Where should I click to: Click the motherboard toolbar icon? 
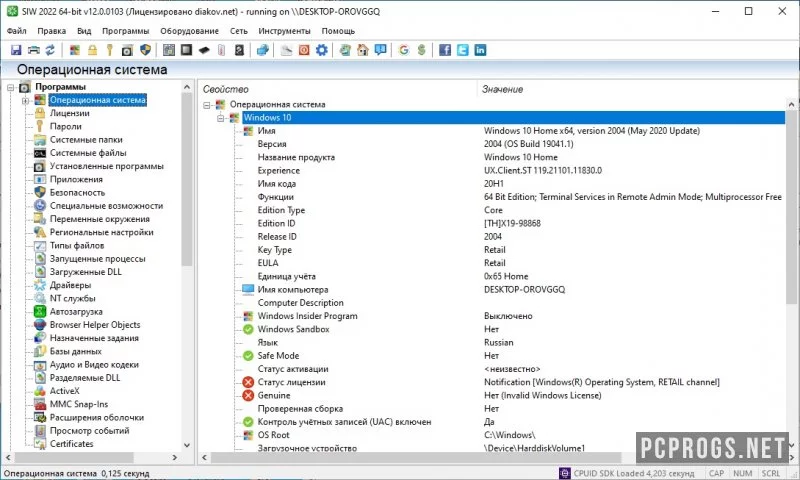pos(169,50)
